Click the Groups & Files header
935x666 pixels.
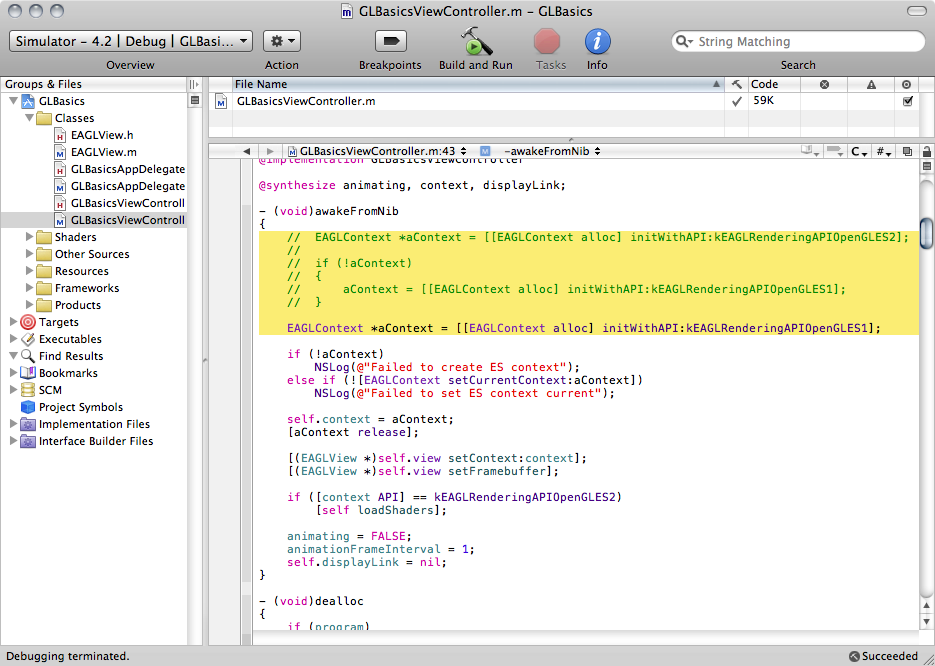point(94,85)
